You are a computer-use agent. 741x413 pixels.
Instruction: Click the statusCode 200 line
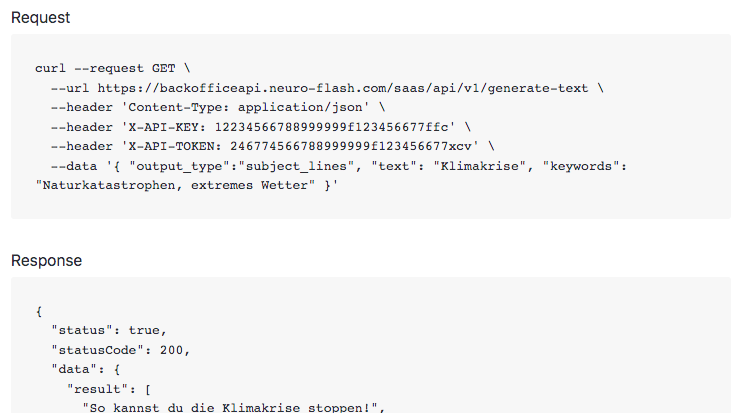(121, 348)
